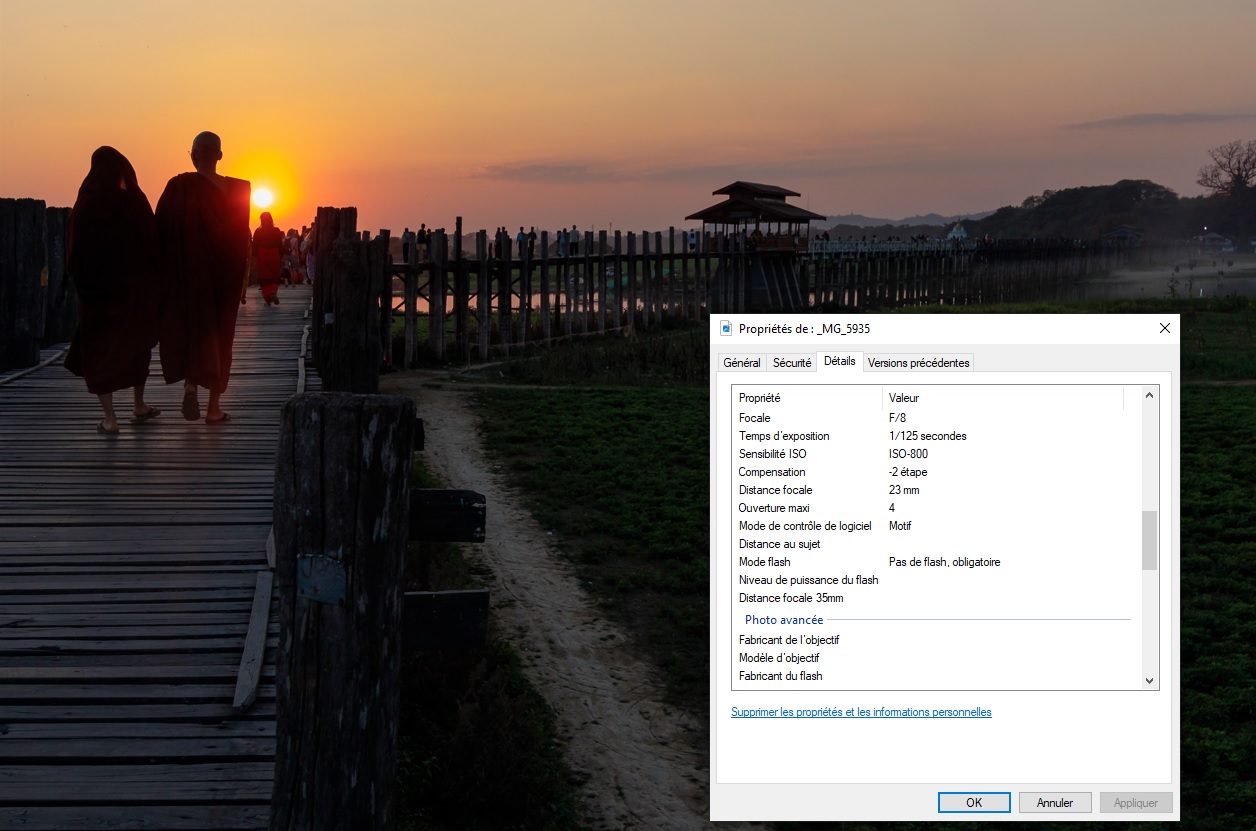Click the Propriété column header
This screenshot has width=1256, height=831.
pyautogui.click(x=807, y=398)
